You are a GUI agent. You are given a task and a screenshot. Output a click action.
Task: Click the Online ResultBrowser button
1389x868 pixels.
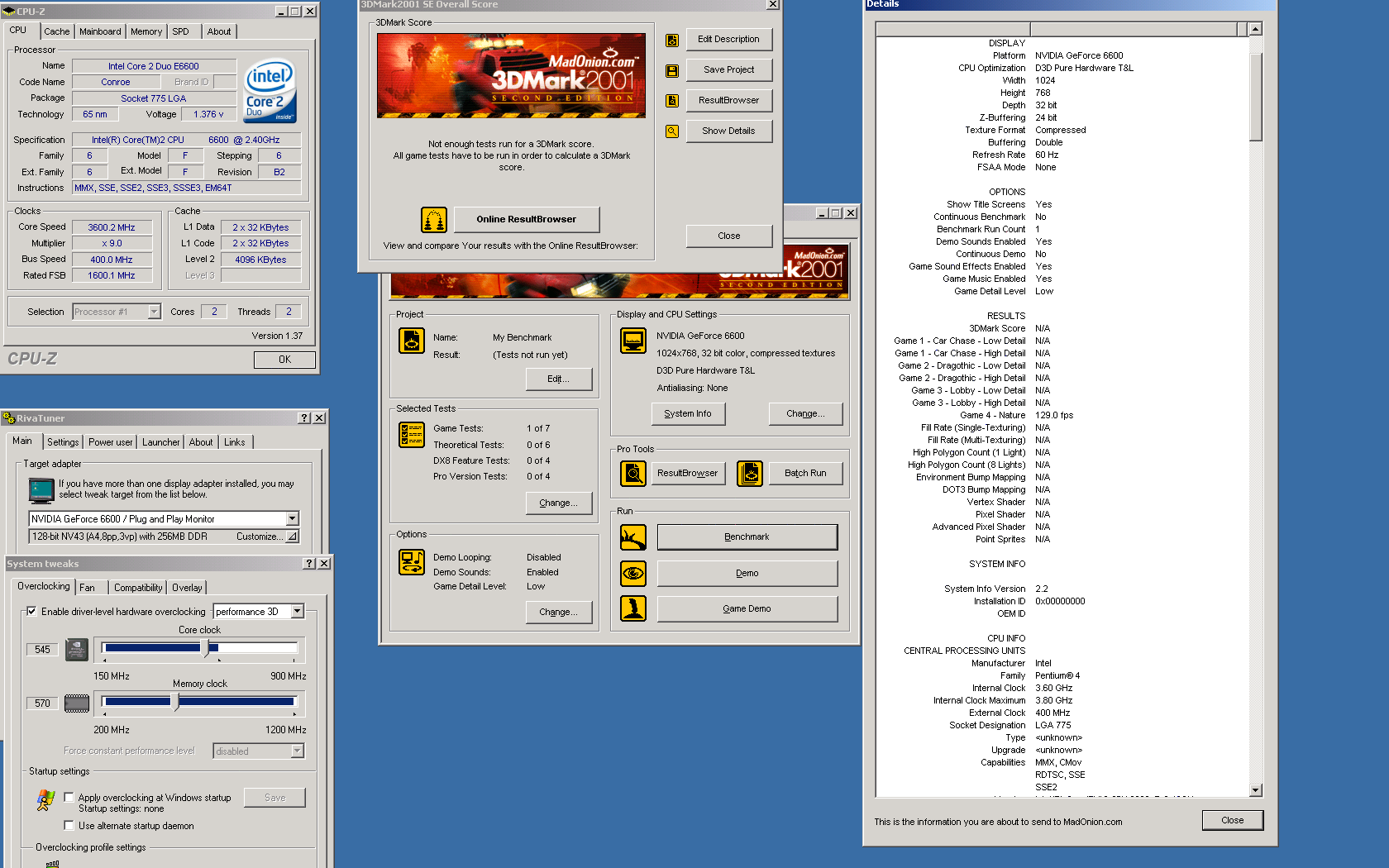pos(527,220)
